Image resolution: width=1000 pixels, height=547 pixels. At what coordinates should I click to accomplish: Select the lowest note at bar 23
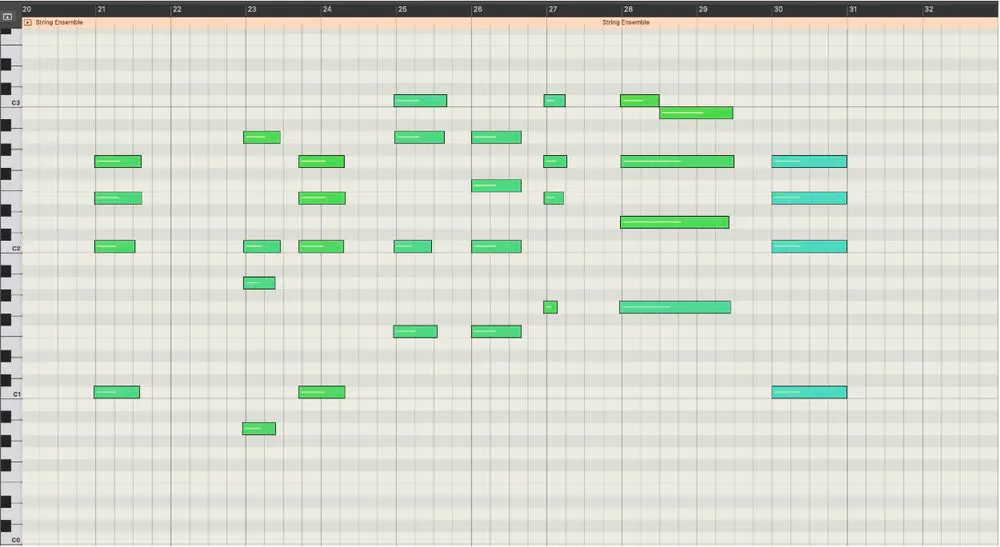259,428
